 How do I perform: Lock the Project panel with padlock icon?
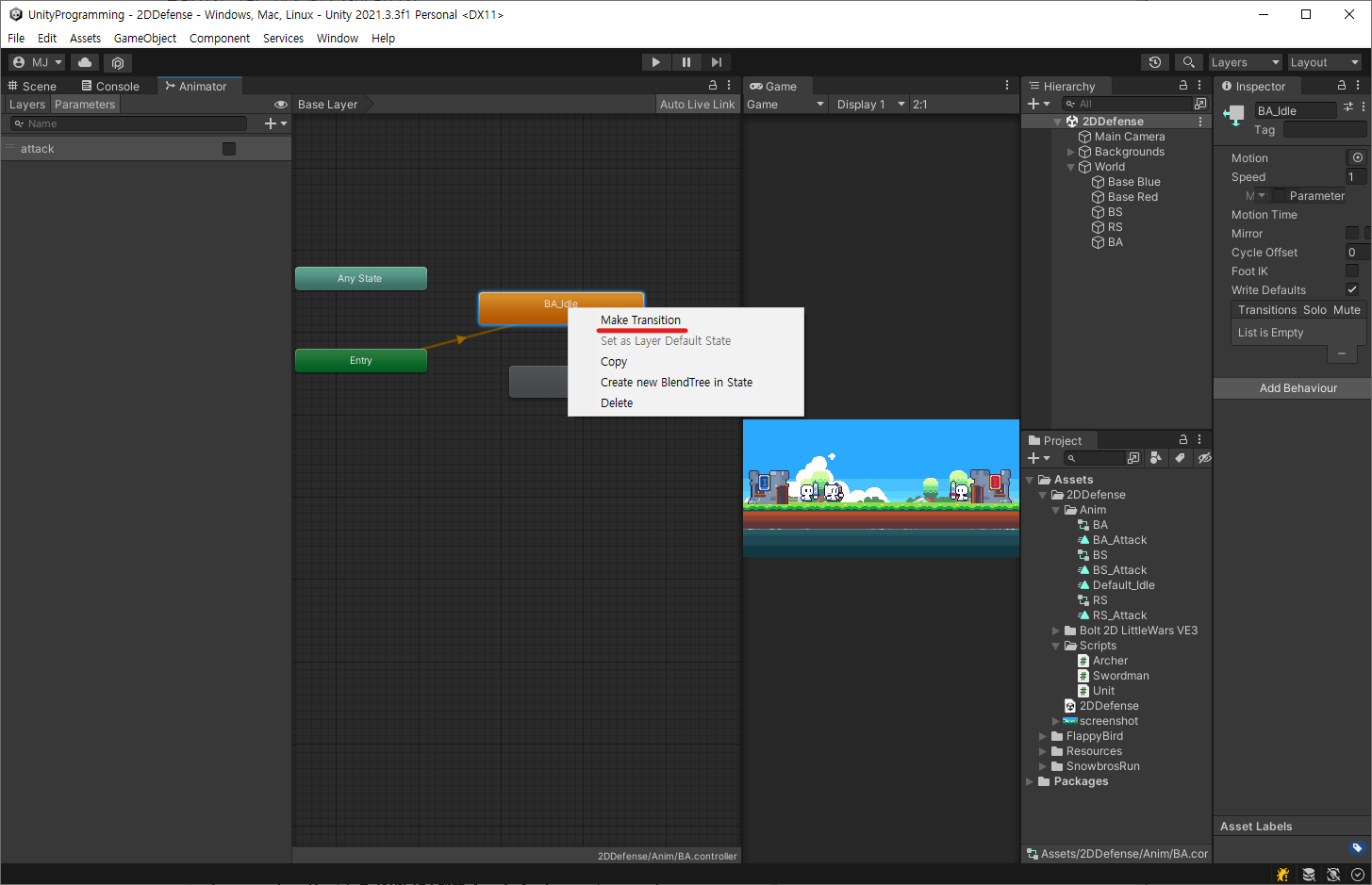click(x=1183, y=439)
